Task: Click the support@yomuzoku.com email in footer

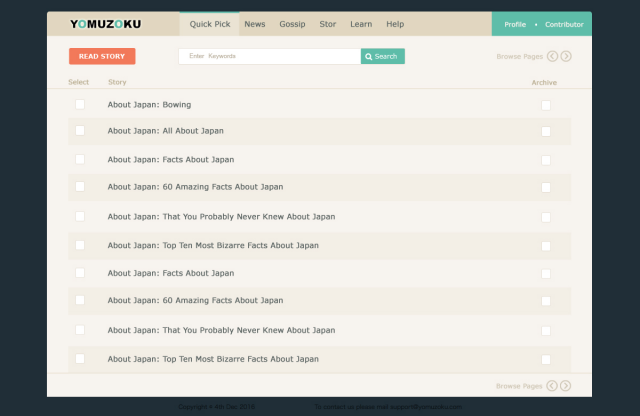Action: coord(426,407)
